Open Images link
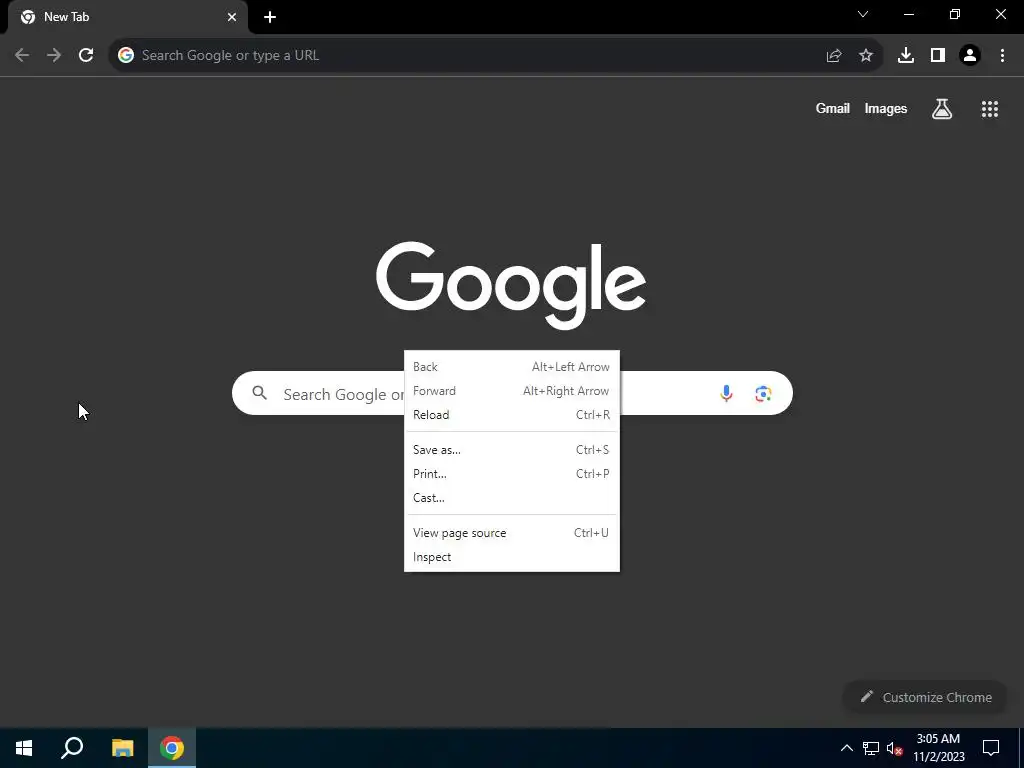This screenshot has height=768, width=1024. pos(886,108)
